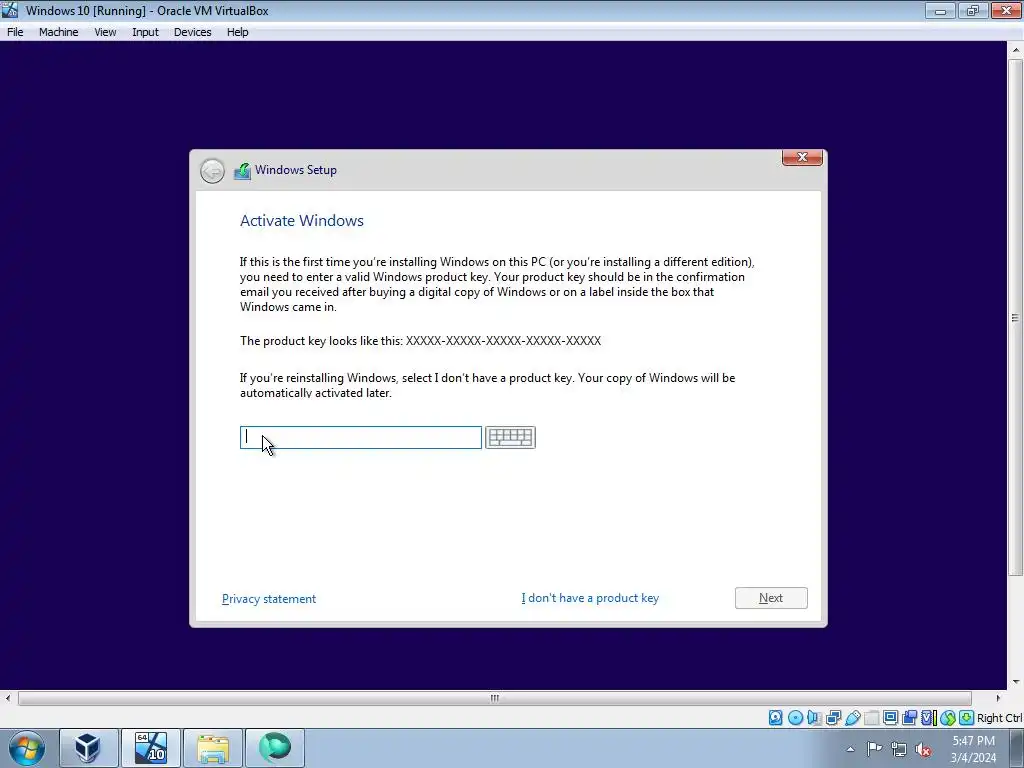Show hidden tray icons arrow
Screen dimensions: 1024x768
click(x=850, y=749)
